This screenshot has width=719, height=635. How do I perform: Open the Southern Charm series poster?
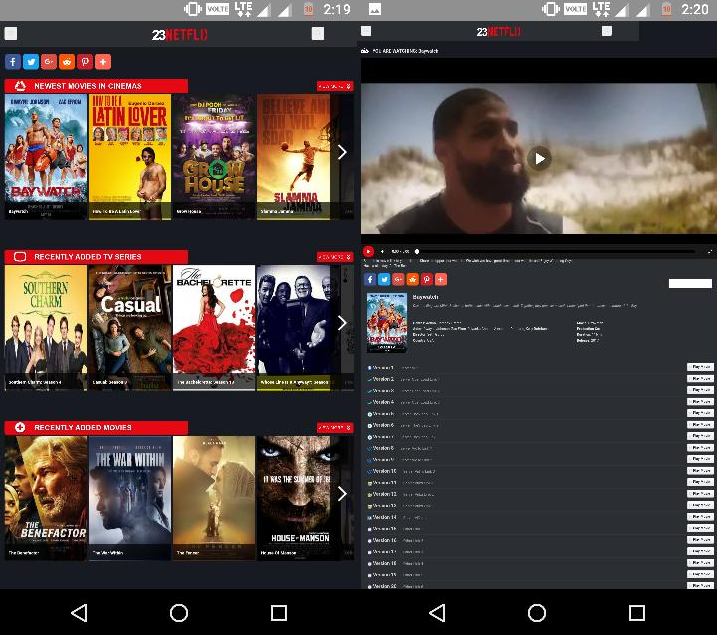pos(46,328)
